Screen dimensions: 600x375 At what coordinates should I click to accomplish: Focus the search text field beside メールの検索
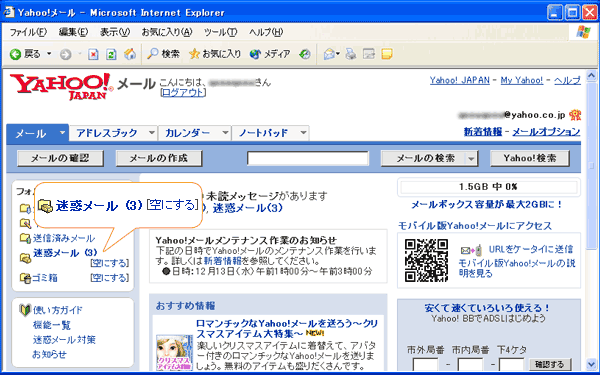(x=308, y=158)
